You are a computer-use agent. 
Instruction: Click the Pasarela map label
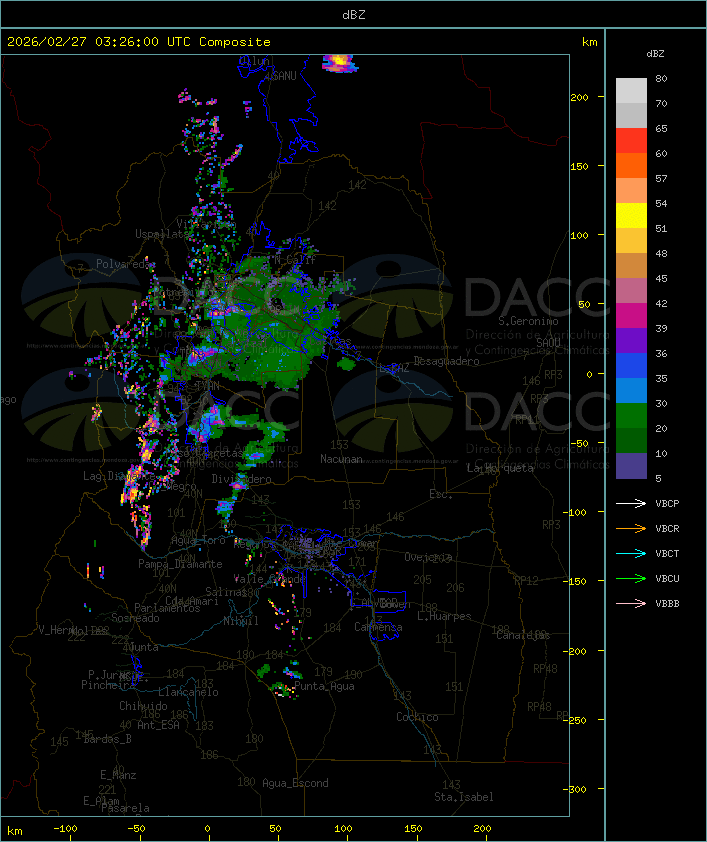pyautogui.click(x=125, y=808)
